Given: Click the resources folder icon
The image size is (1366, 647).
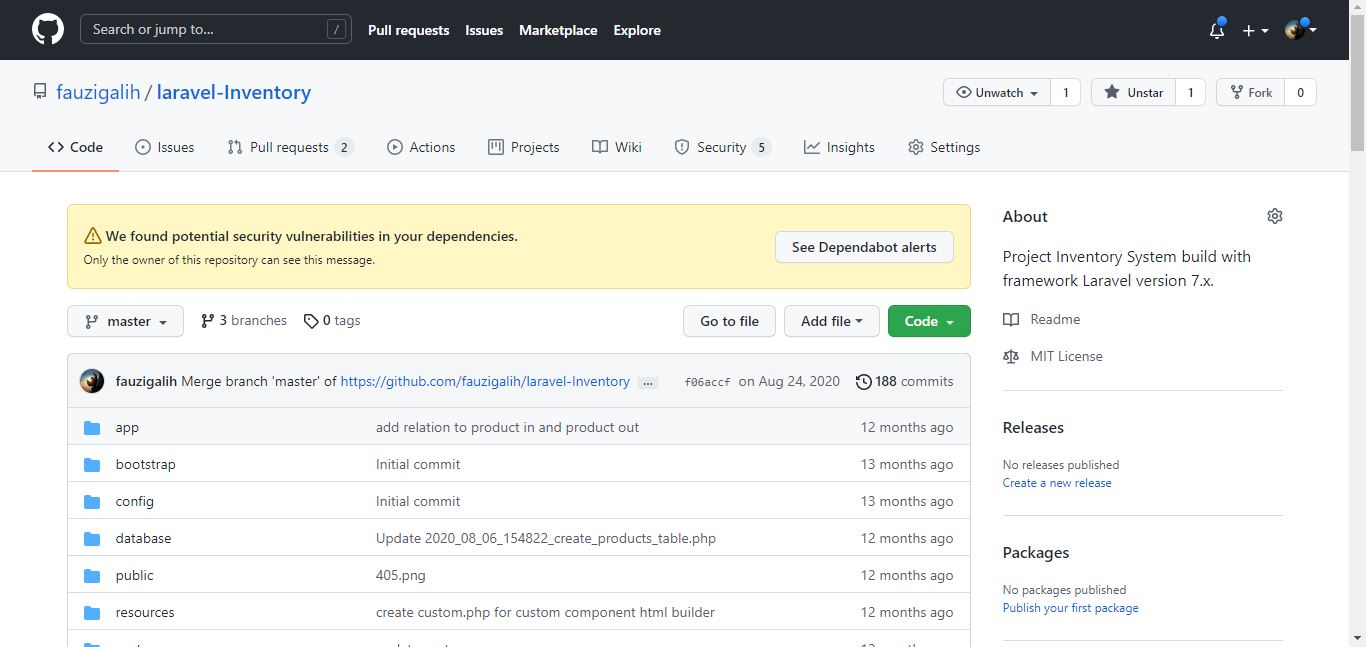Looking at the screenshot, I should pyautogui.click(x=92, y=612).
